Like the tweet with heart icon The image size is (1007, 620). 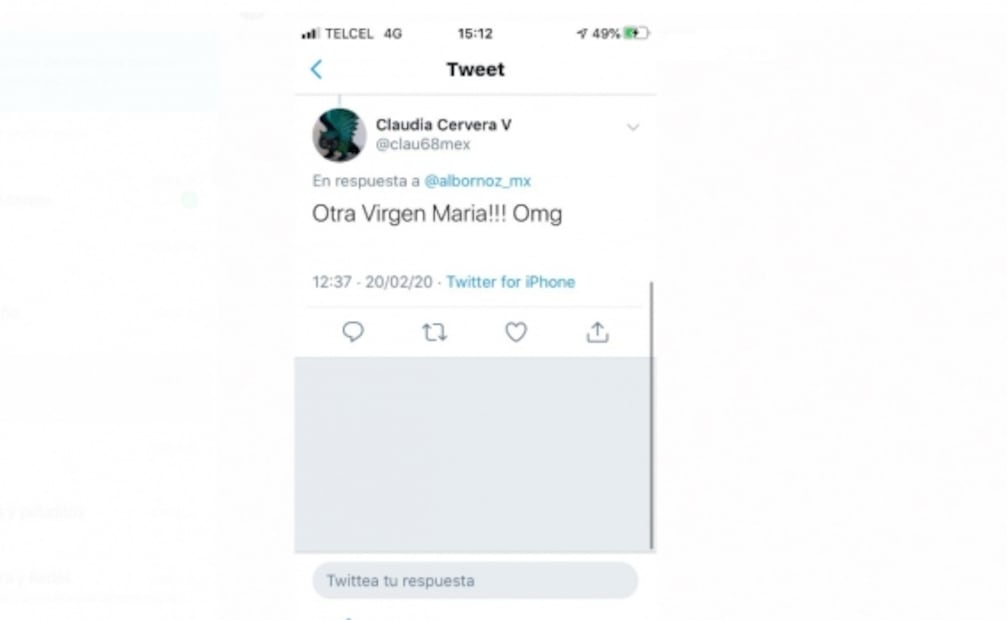tap(516, 332)
